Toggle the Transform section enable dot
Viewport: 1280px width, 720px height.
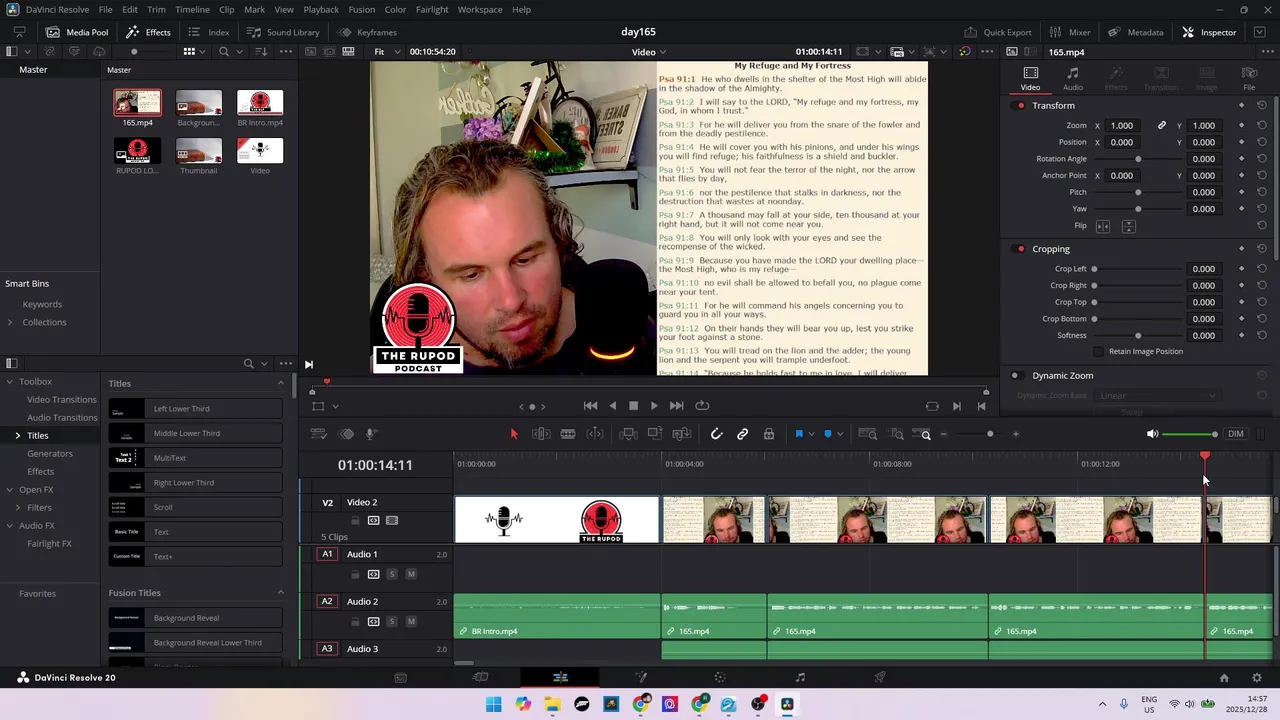point(1020,106)
